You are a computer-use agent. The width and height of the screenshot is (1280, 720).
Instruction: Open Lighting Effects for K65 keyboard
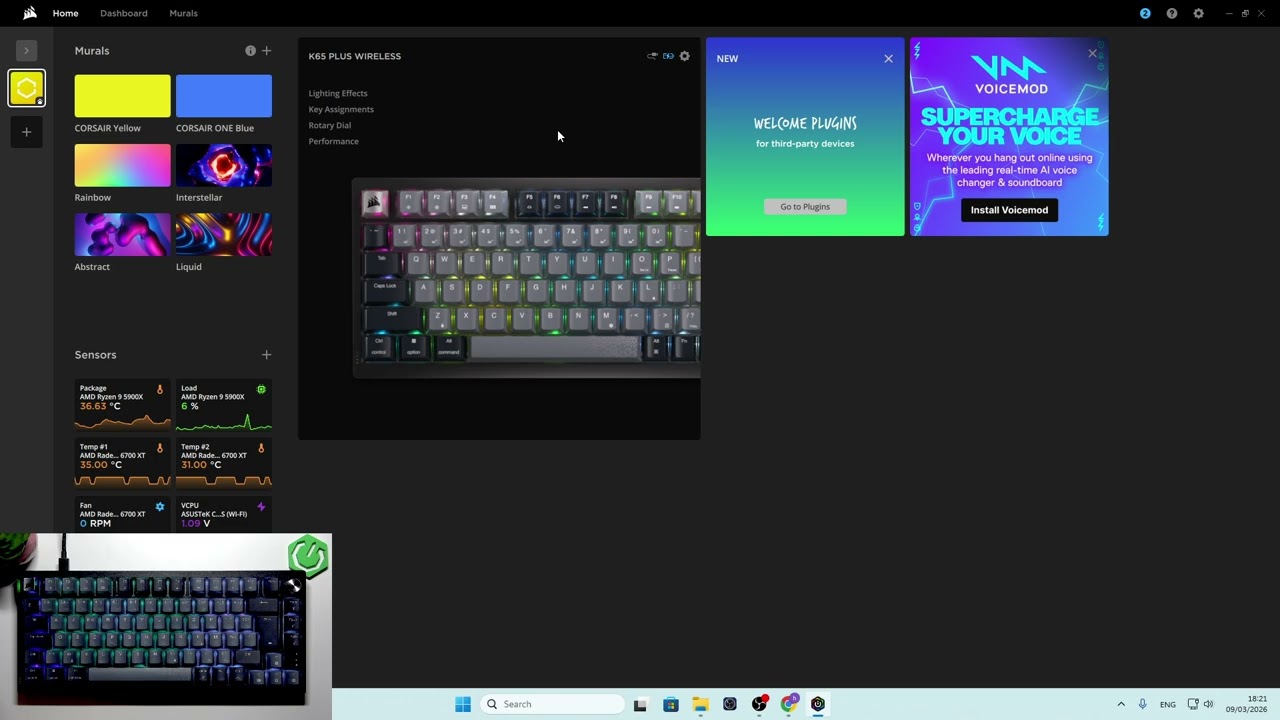point(338,93)
